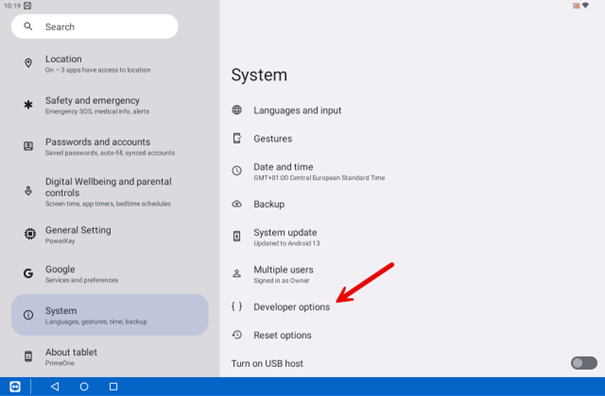Open Backup settings
Image resolution: width=605 pixels, height=396 pixels.
coord(412,204)
